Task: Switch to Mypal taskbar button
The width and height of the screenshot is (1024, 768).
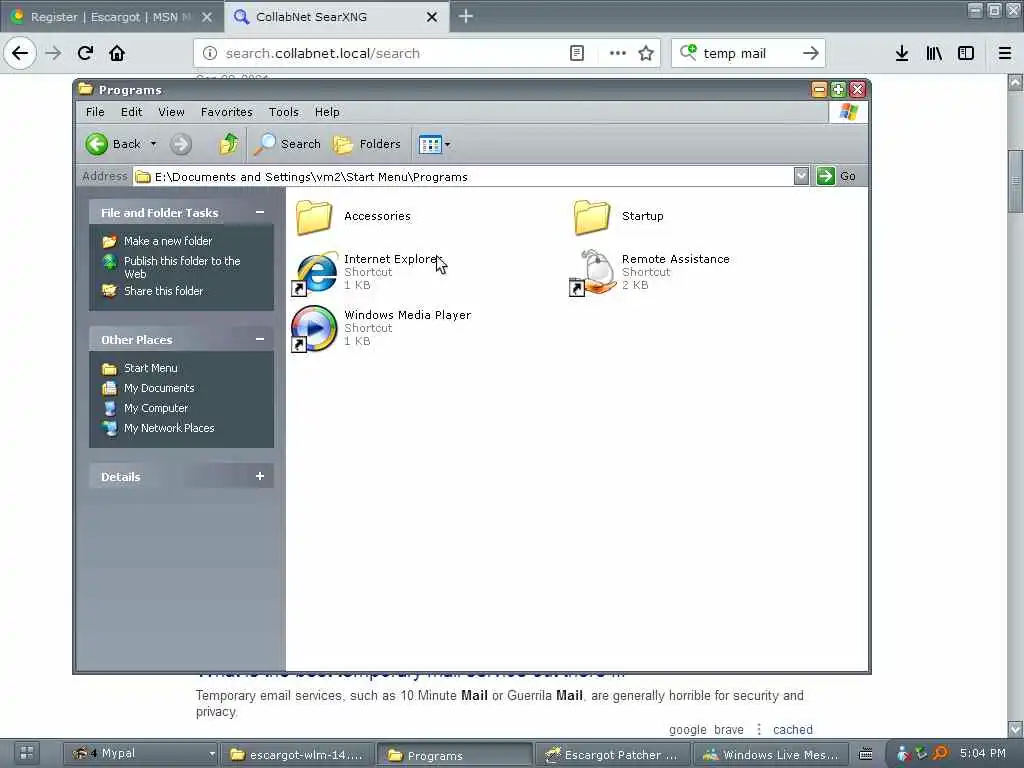Action: coord(142,754)
